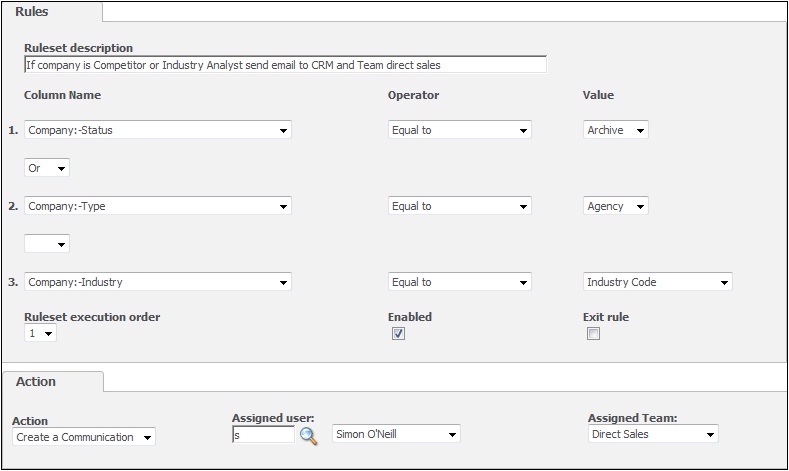Screen dimensions: 789x471
Task: Open the Company:-Type column dropdown
Action: tap(157, 206)
